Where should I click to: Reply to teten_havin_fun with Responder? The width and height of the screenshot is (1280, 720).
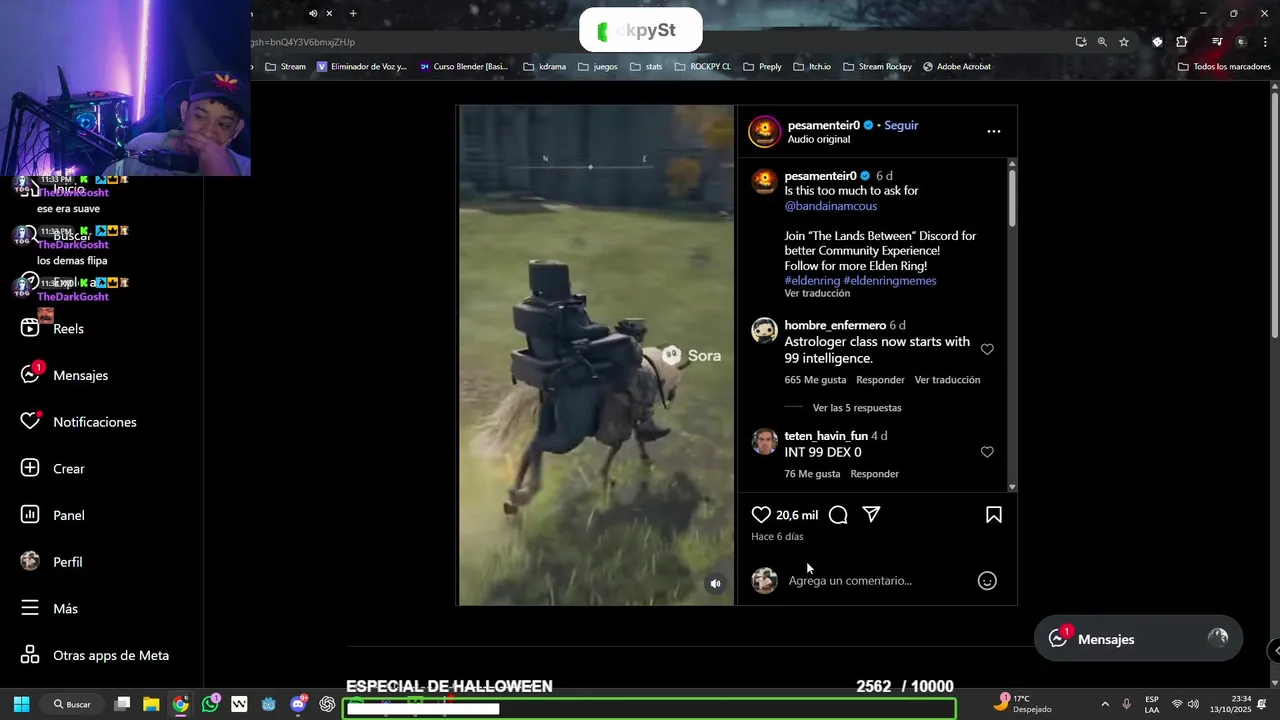(874, 474)
